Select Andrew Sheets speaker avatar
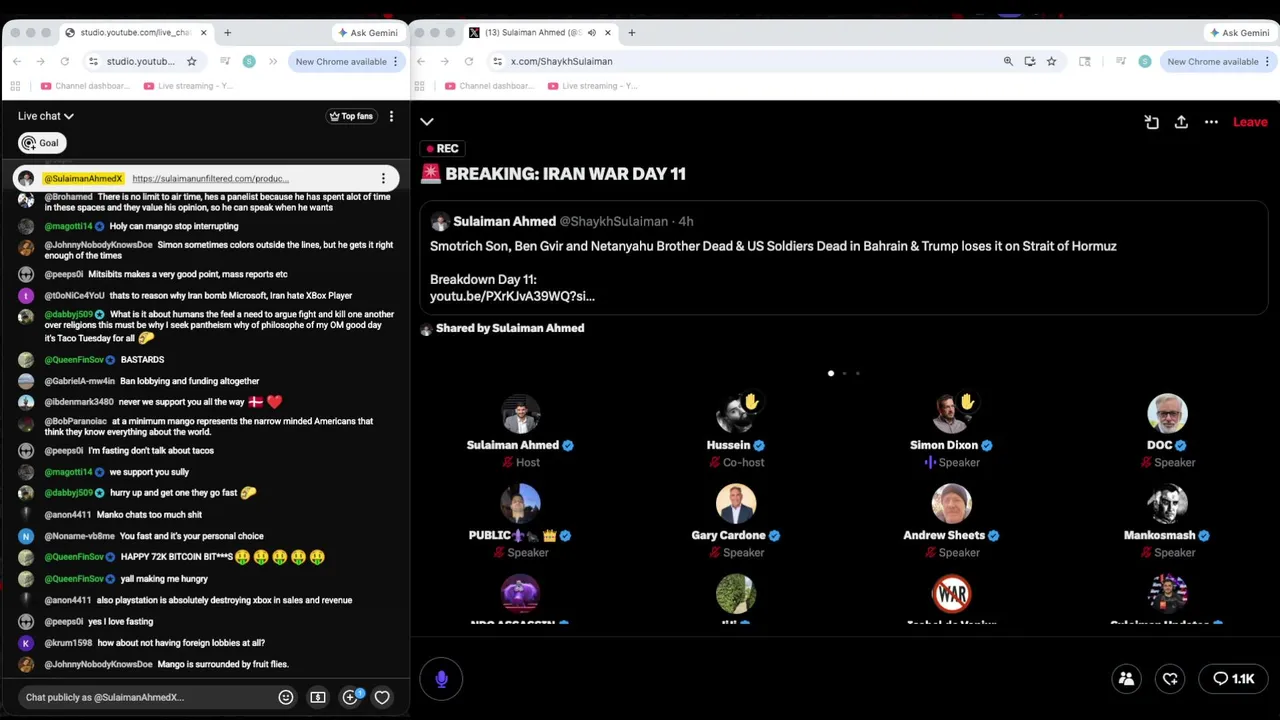The image size is (1280, 720). 952,504
